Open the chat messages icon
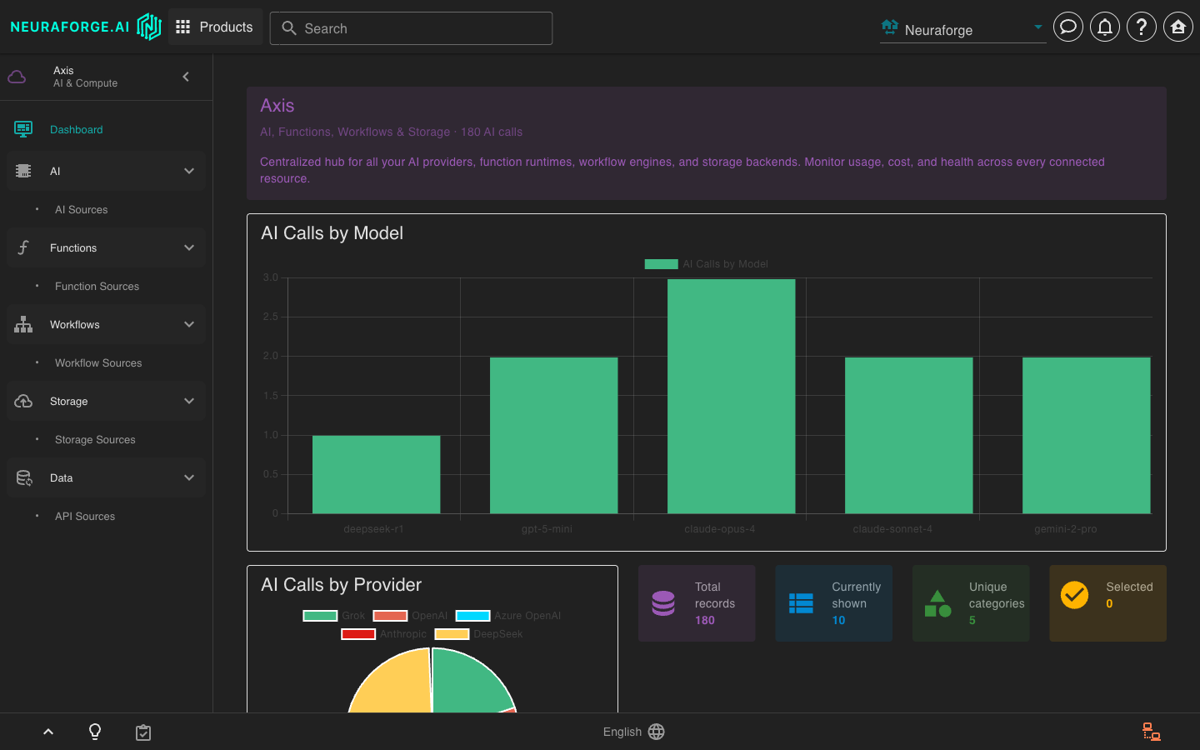This screenshot has width=1200, height=750. click(1068, 27)
